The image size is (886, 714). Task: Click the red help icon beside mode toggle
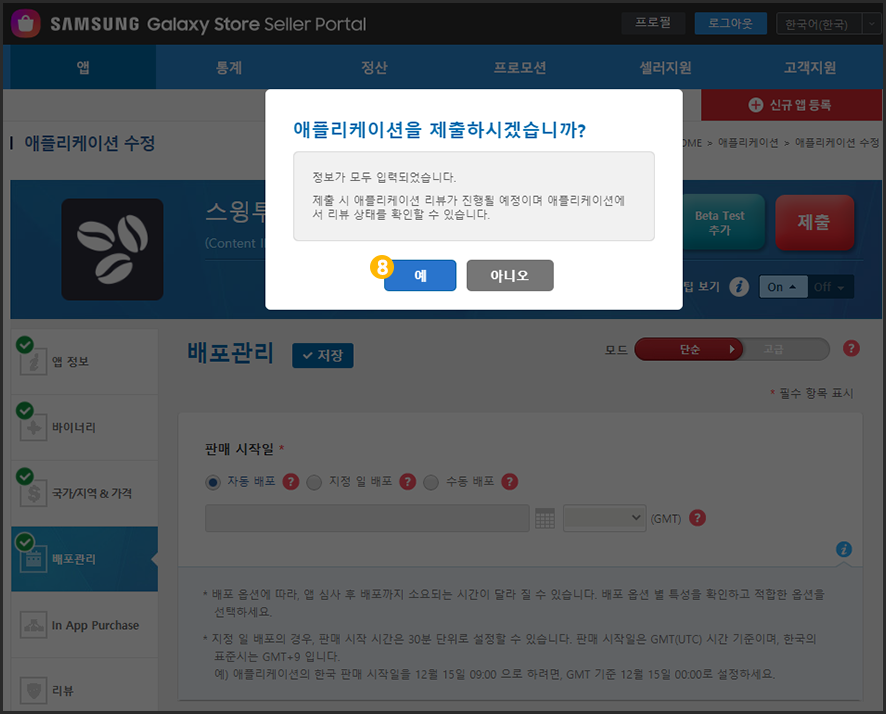[x=851, y=348]
